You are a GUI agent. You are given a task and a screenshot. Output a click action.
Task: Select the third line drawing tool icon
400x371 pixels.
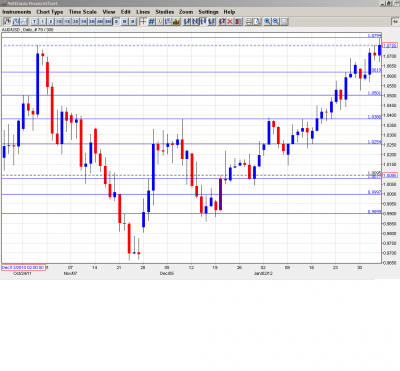203,22
